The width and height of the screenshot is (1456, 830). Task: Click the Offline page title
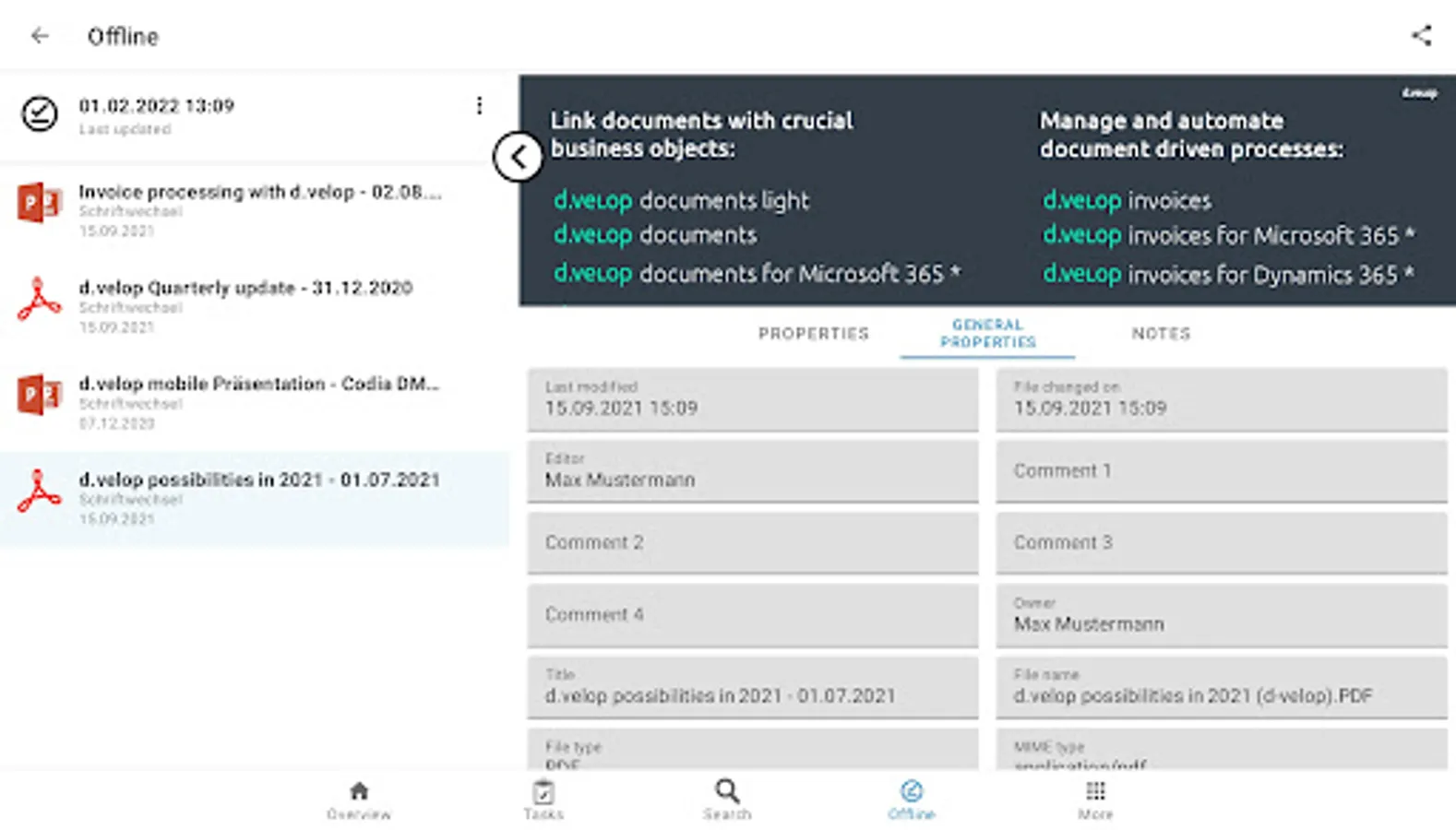tap(123, 36)
